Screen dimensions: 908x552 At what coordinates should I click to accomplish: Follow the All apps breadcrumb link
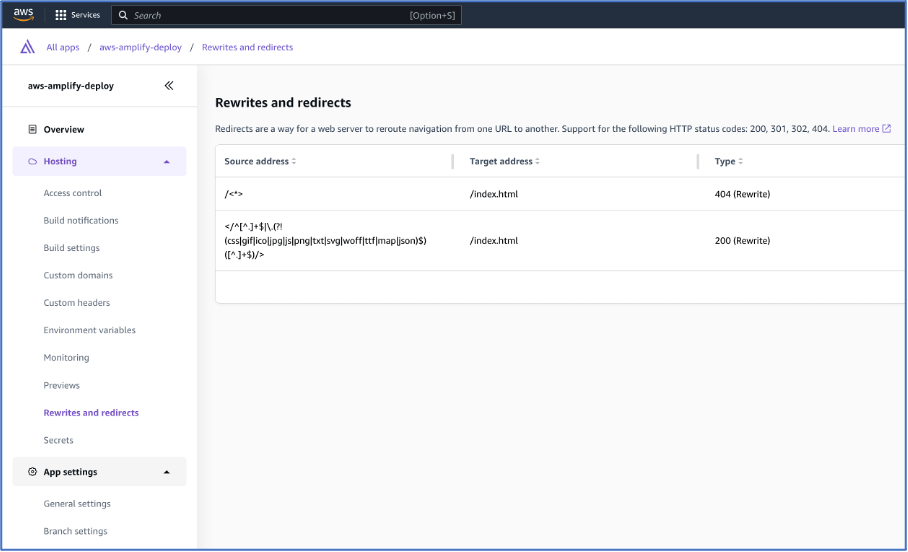point(63,47)
